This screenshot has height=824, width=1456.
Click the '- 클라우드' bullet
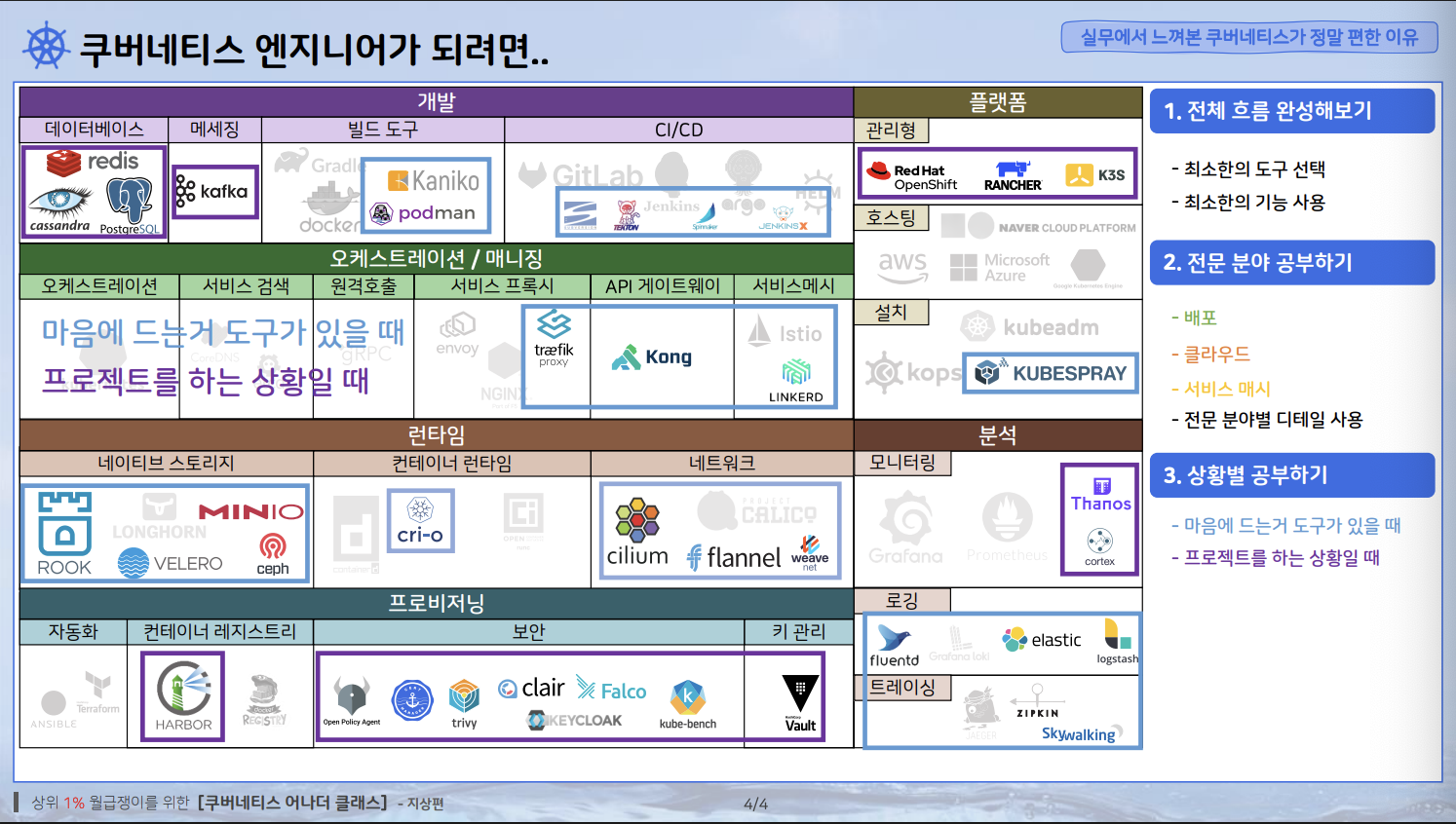pyautogui.click(x=1210, y=354)
